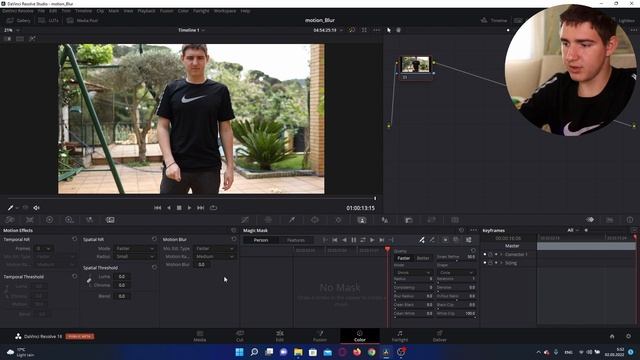Open Temporal NR Frames dropdown
Screen dimensions: 640x360
pyautogui.click(x=44, y=248)
